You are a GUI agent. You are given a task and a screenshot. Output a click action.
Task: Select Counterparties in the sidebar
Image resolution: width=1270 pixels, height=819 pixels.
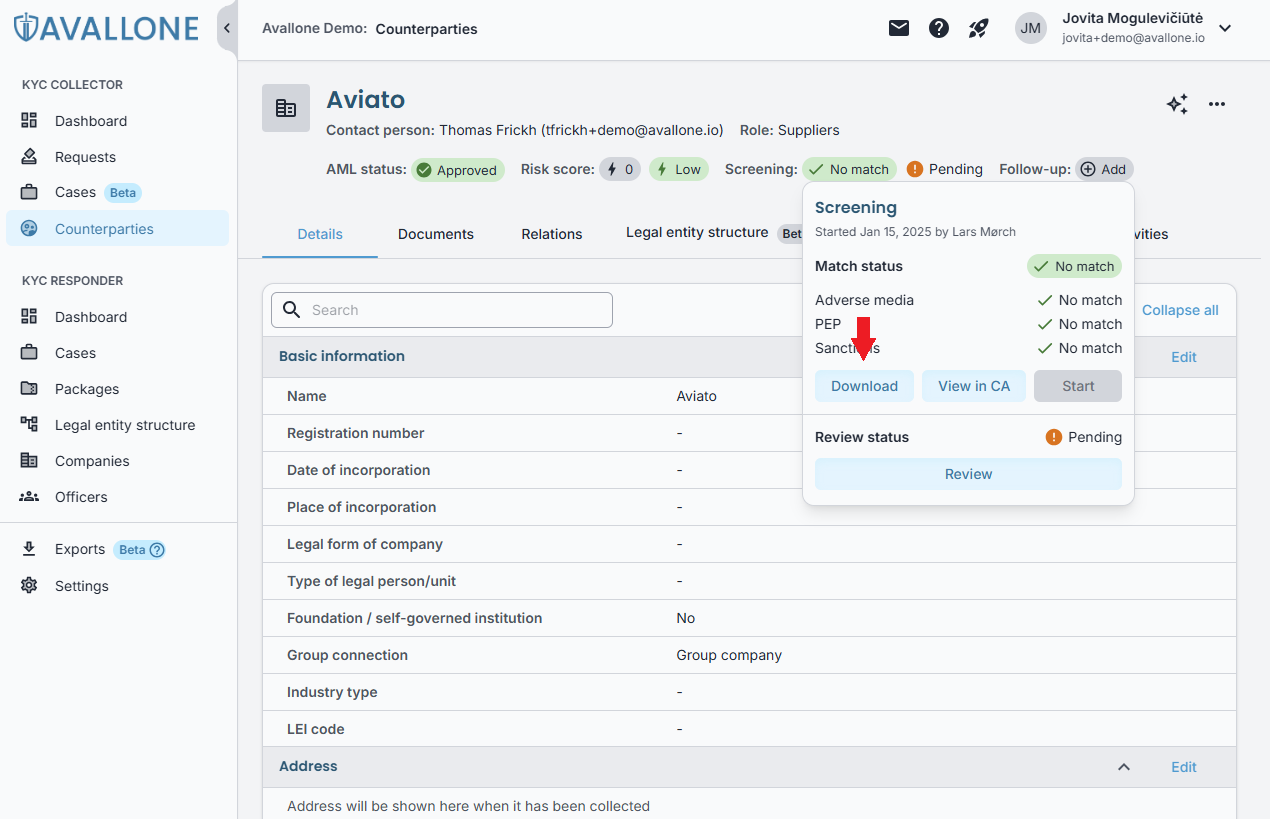pos(117,228)
